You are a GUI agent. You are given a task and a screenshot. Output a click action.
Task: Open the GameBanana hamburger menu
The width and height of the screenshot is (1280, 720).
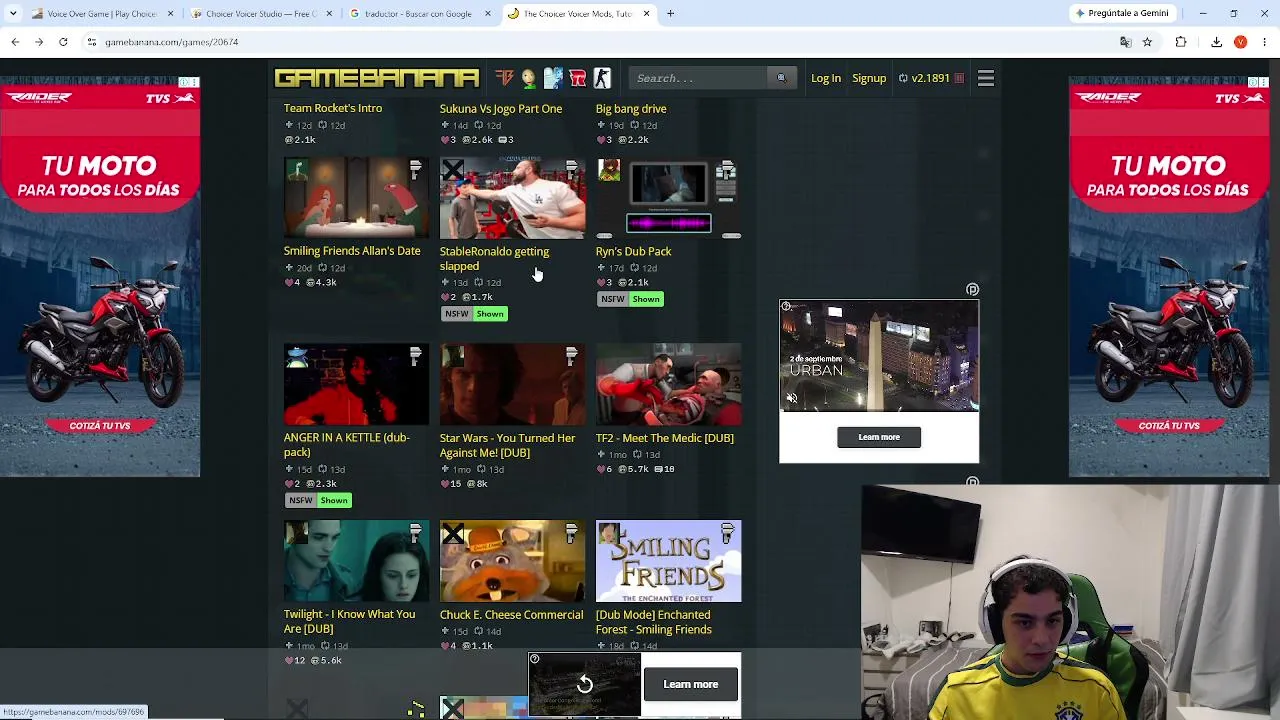point(986,78)
